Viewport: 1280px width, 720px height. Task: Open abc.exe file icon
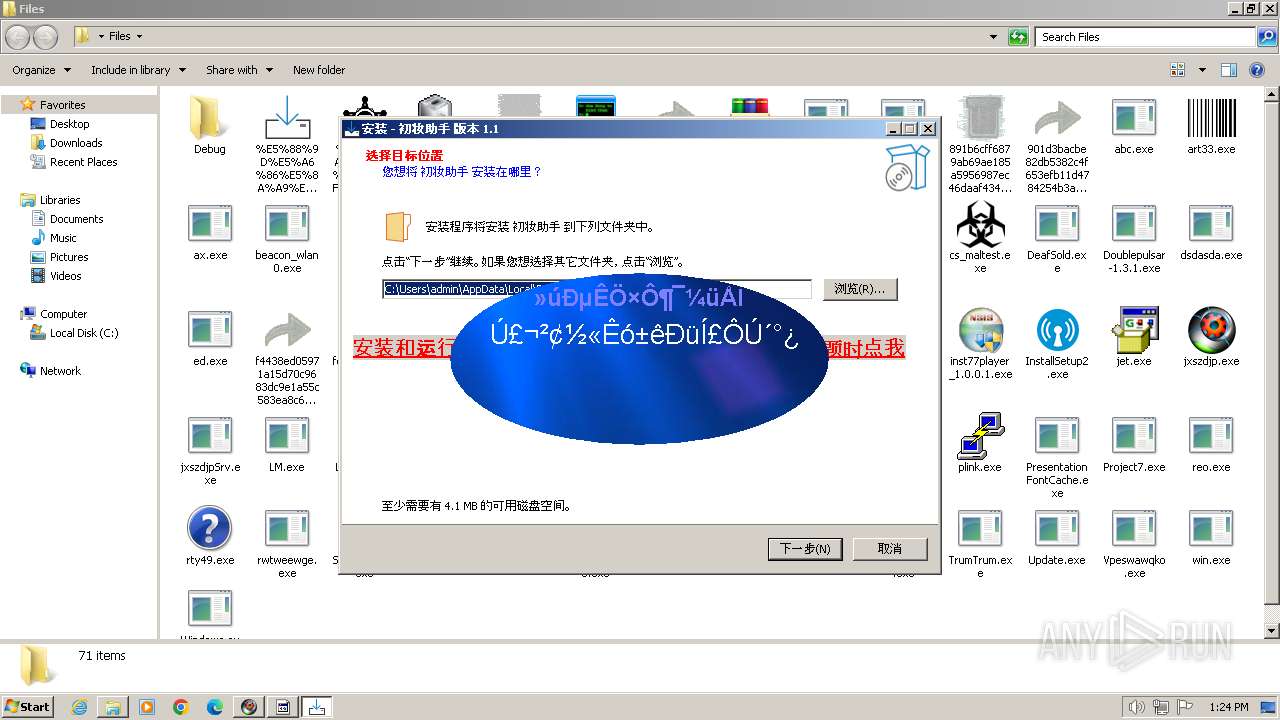pyautogui.click(x=1134, y=118)
